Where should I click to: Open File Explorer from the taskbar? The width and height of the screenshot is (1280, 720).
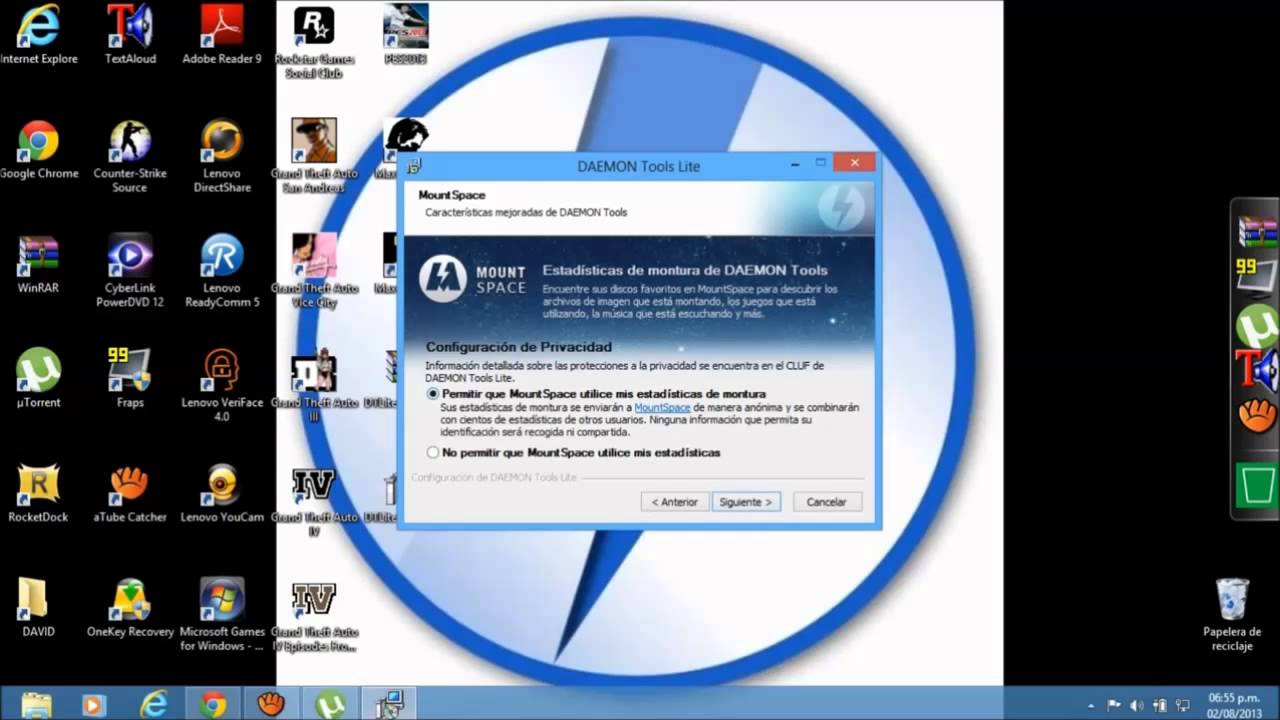(x=37, y=704)
